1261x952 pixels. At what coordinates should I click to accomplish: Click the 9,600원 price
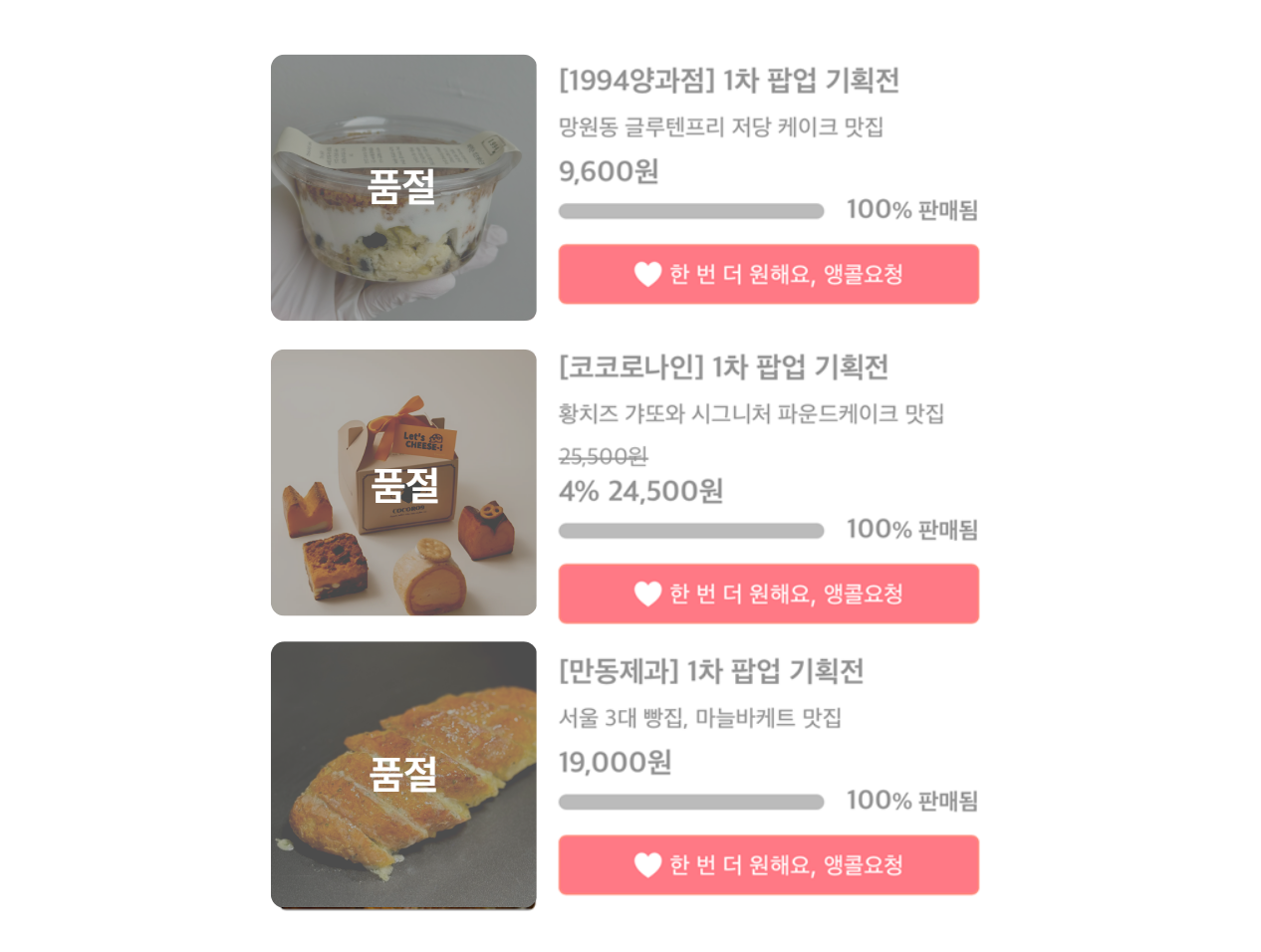(x=609, y=171)
